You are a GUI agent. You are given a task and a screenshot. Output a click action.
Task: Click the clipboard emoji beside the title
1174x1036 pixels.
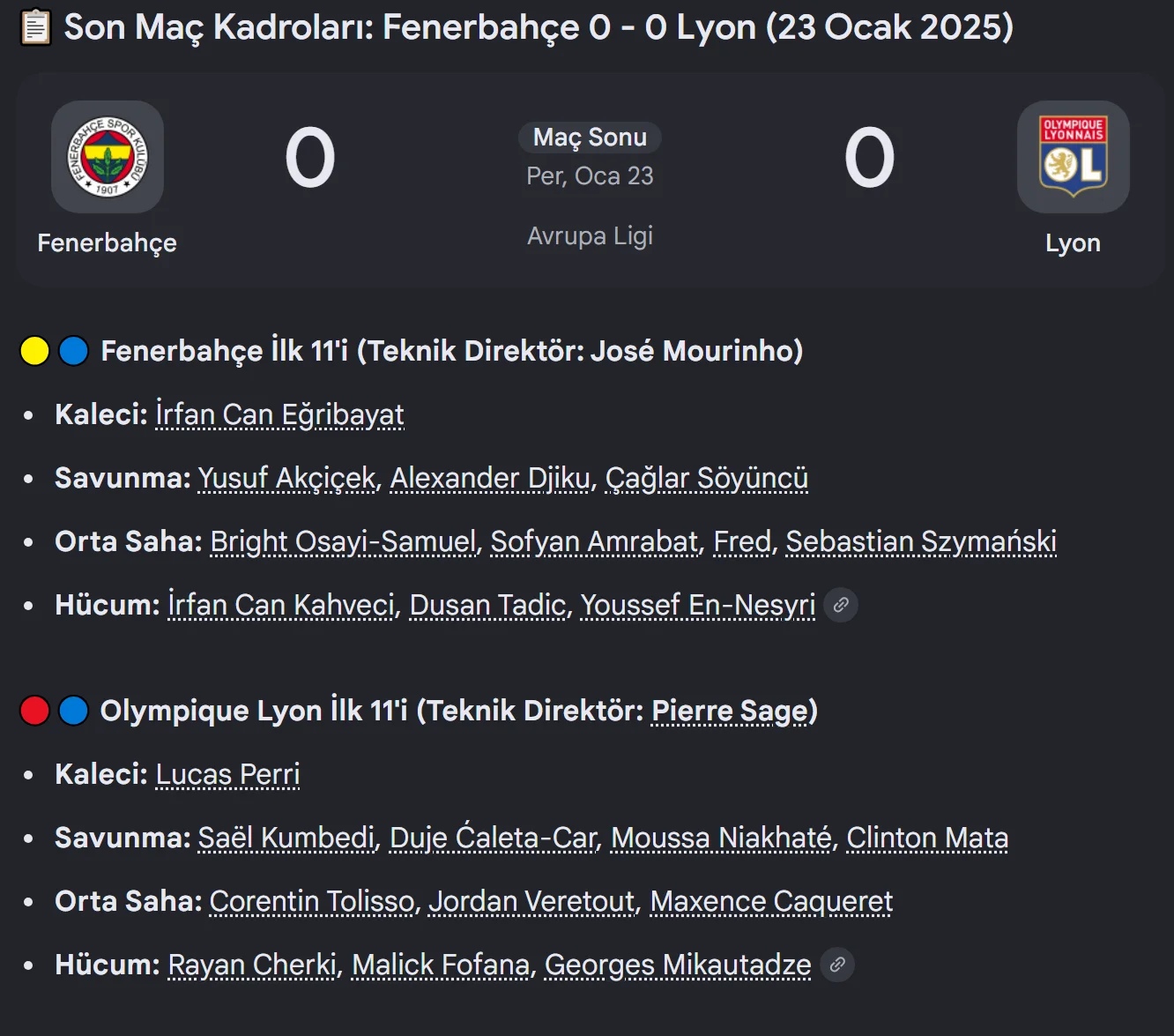pos(35,27)
